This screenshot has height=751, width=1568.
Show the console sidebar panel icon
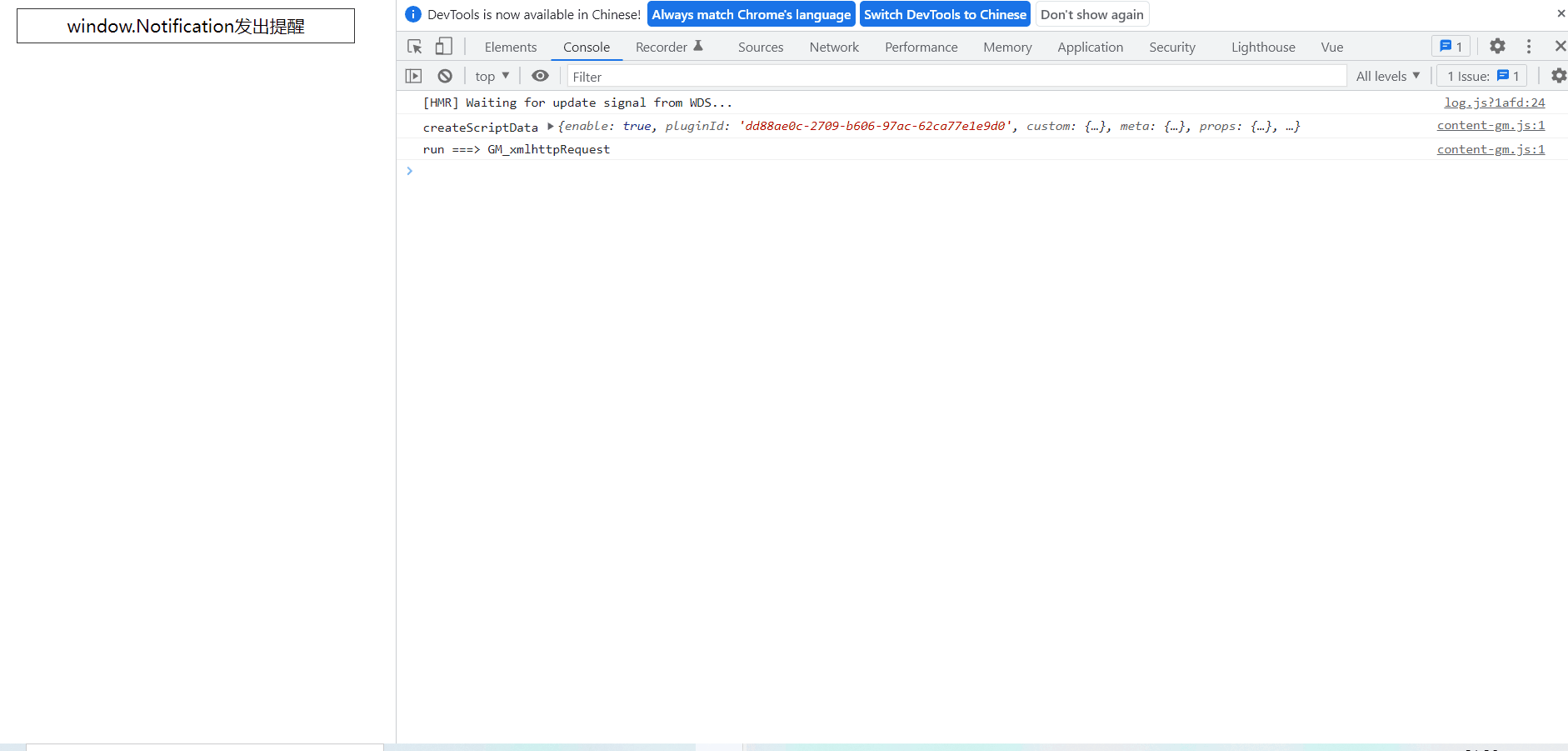click(x=413, y=76)
